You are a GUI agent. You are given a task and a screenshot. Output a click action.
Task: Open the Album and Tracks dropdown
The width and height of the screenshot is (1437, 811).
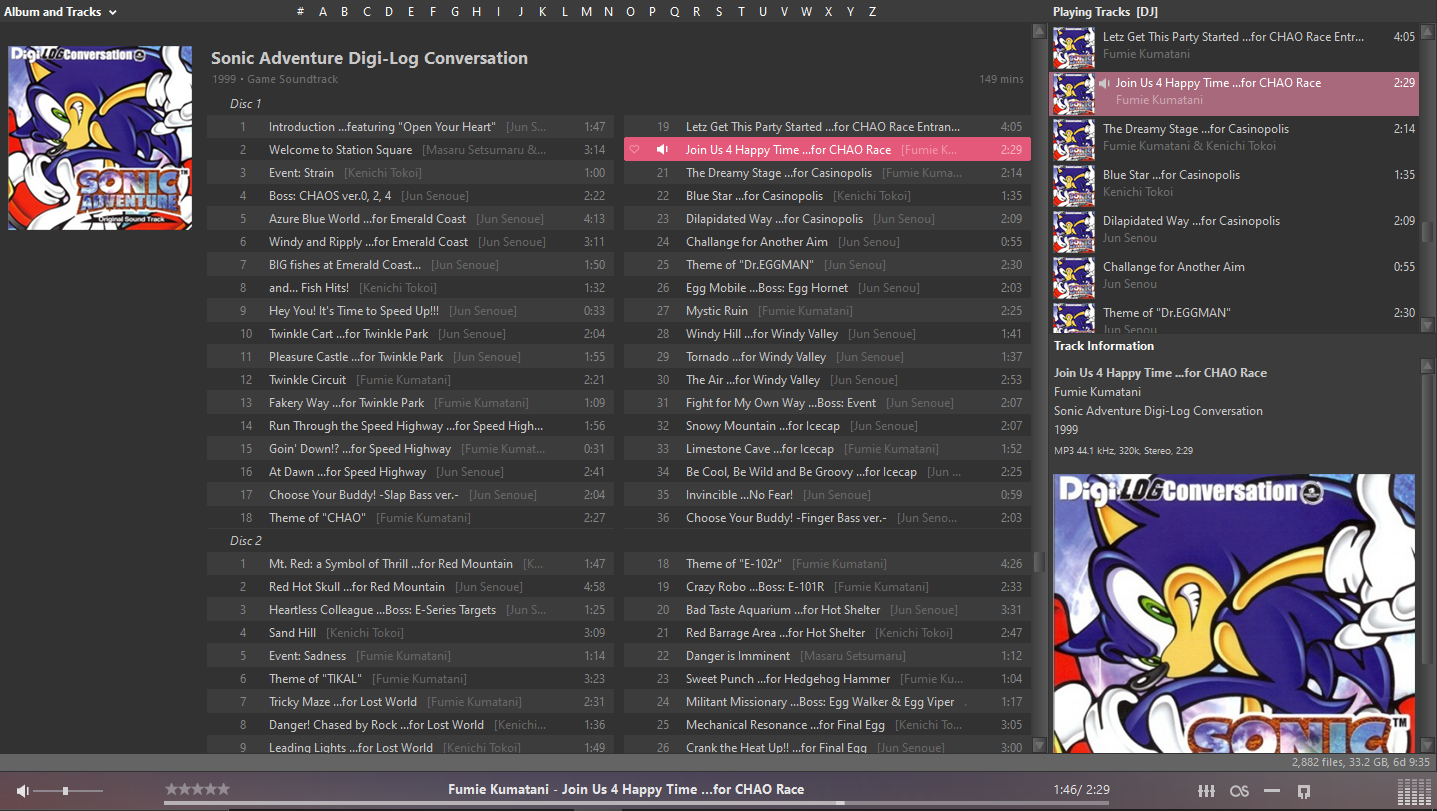coord(60,12)
